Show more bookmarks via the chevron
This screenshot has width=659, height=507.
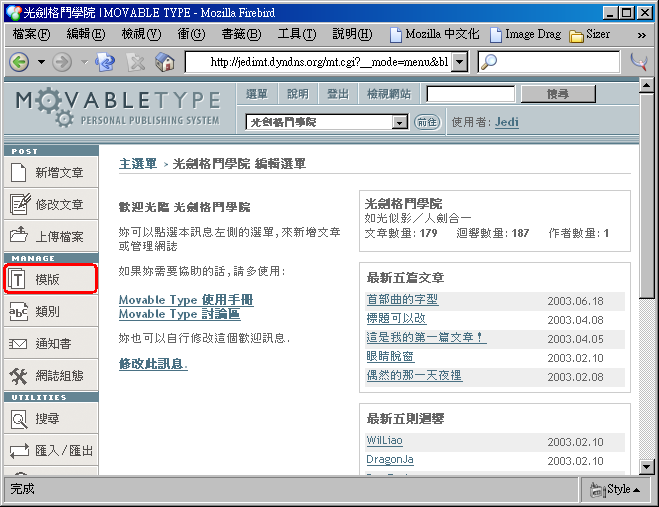coord(641,35)
